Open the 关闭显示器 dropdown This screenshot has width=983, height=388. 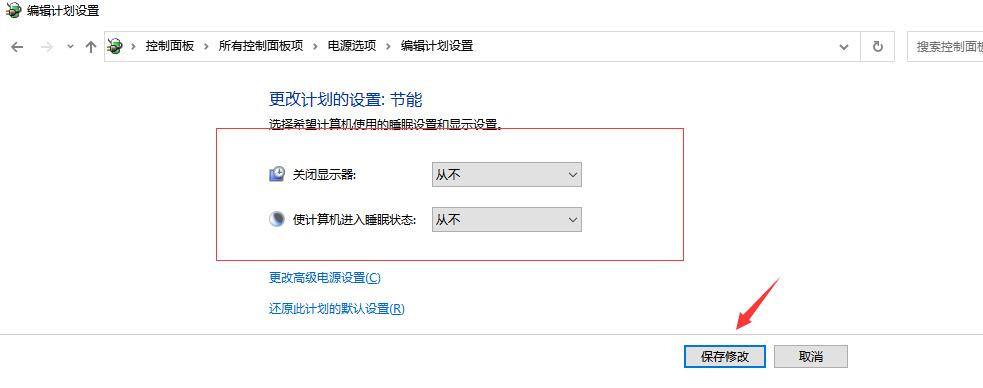point(507,175)
